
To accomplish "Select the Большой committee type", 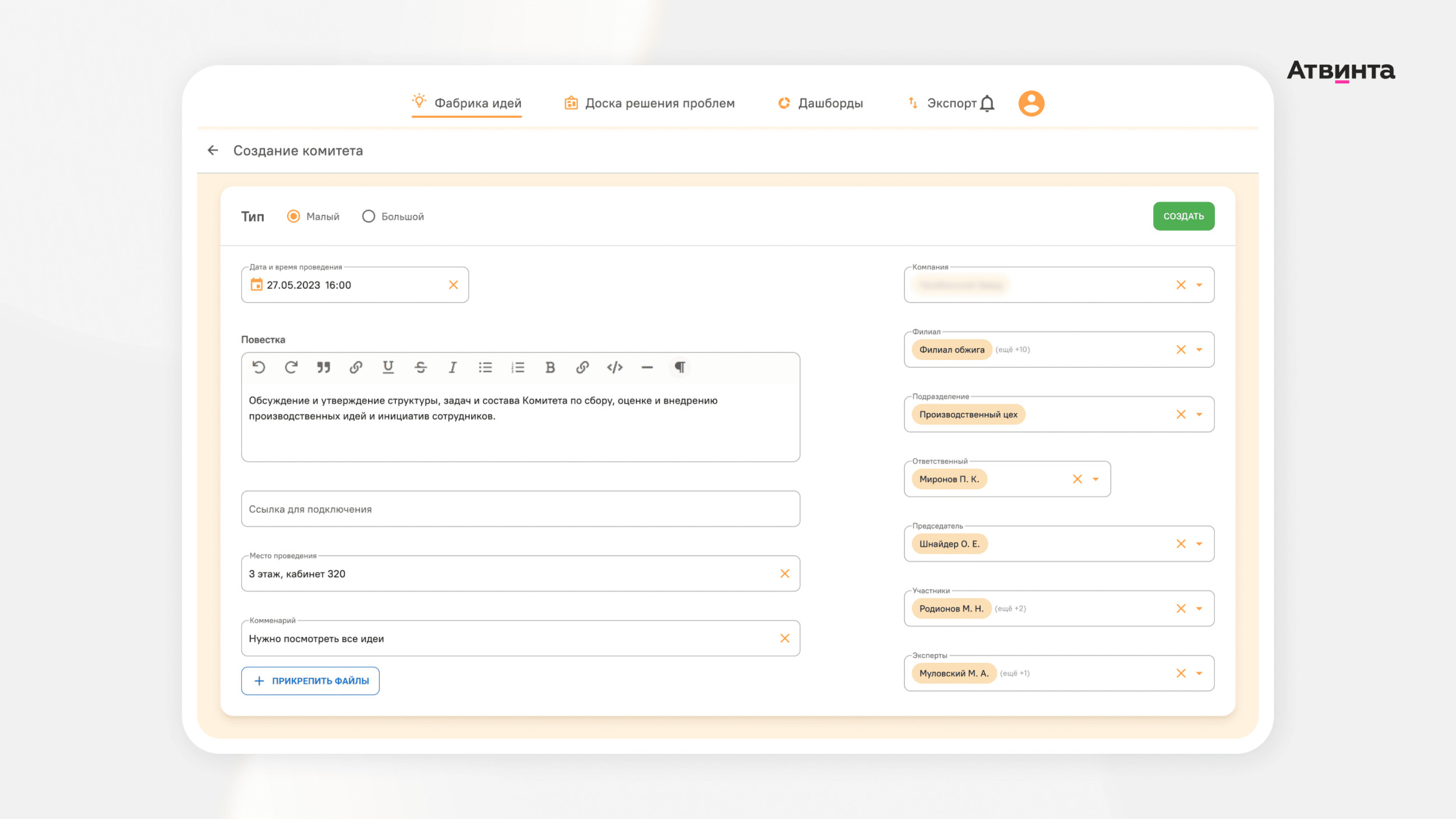I will [x=368, y=216].
